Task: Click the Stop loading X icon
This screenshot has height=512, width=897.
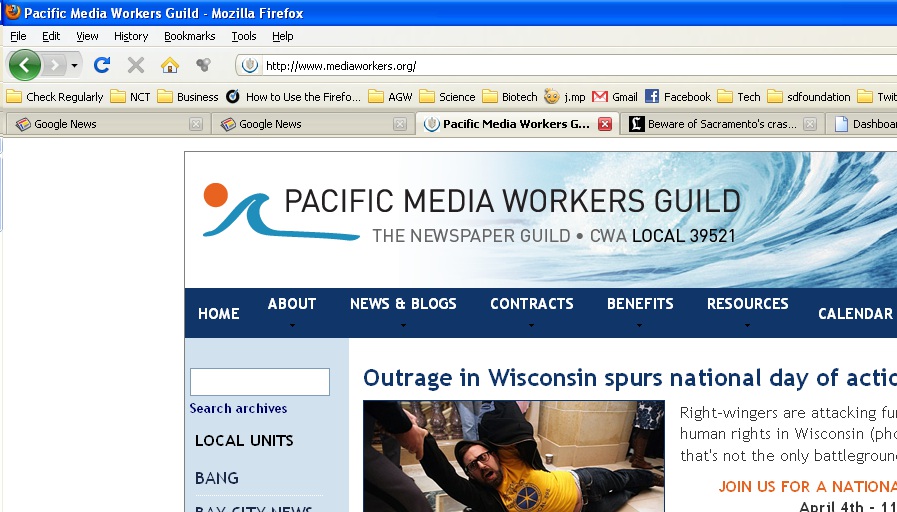Action: (x=135, y=65)
